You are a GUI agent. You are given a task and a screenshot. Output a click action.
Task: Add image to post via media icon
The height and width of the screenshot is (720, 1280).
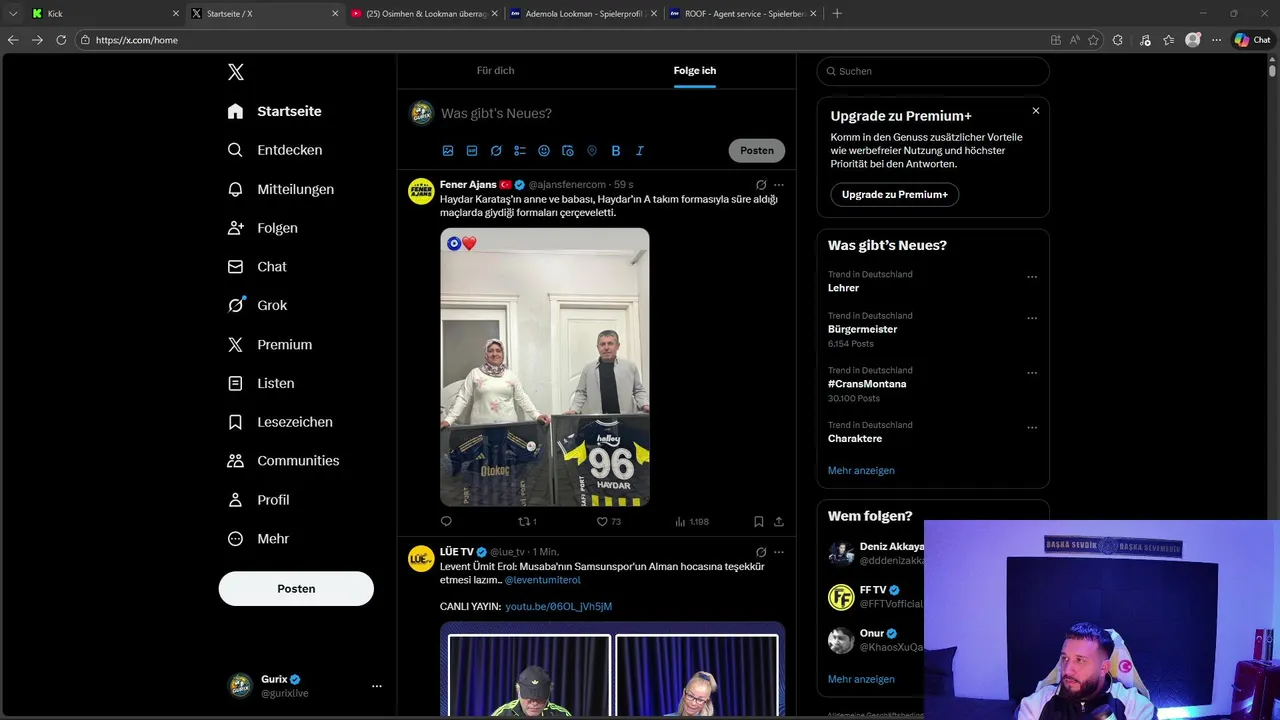click(x=448, y=151)
